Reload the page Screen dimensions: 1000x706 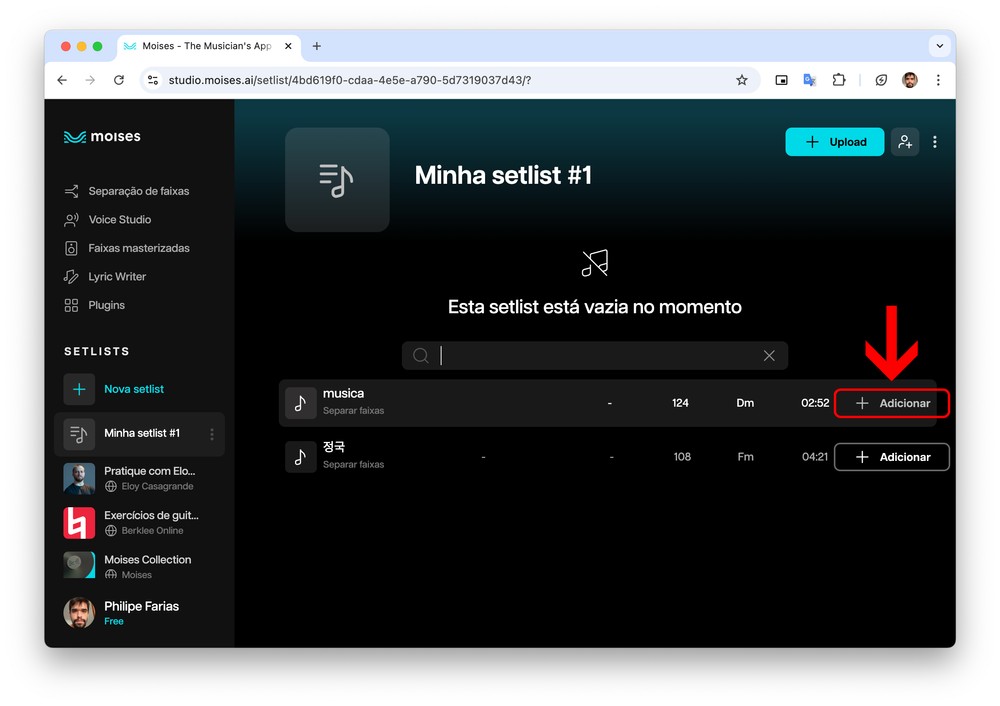(x=119, y=80)
